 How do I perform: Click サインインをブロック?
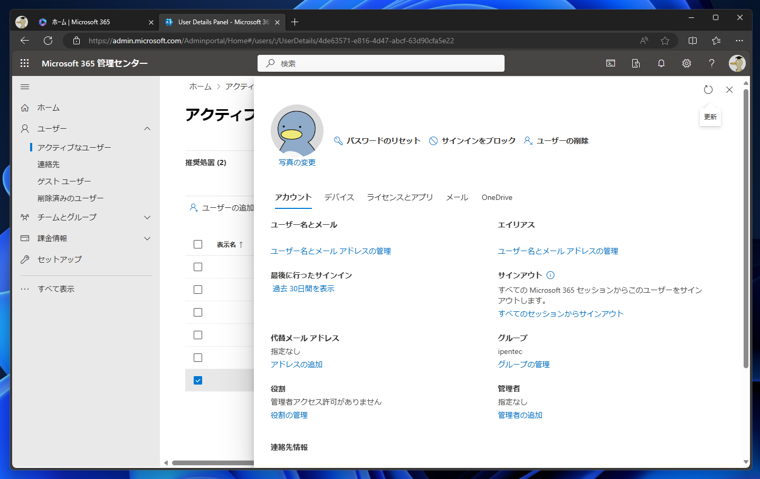[x=472, y=141]
